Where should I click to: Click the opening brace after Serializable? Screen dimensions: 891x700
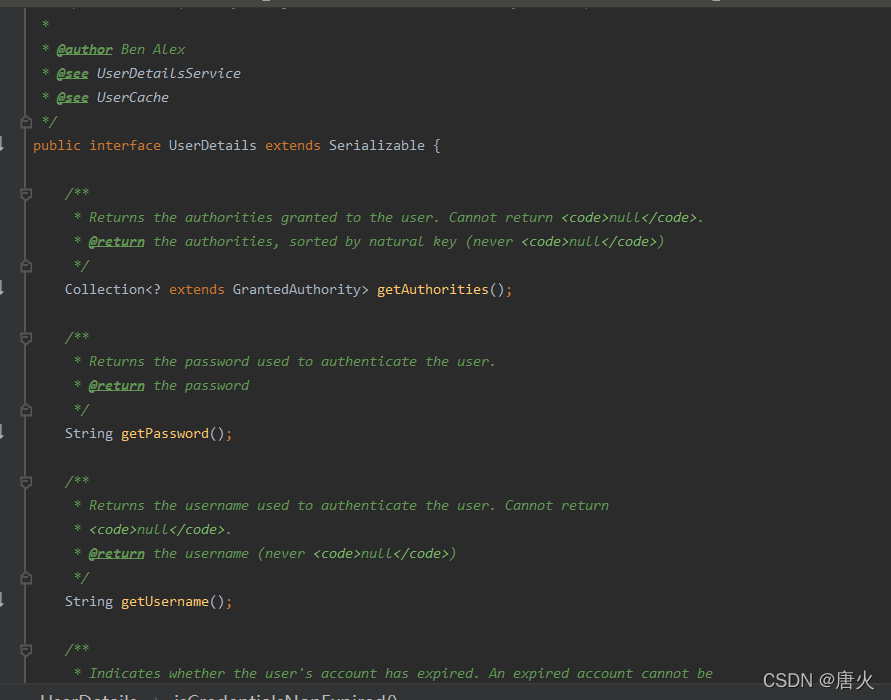pos(436,146)
